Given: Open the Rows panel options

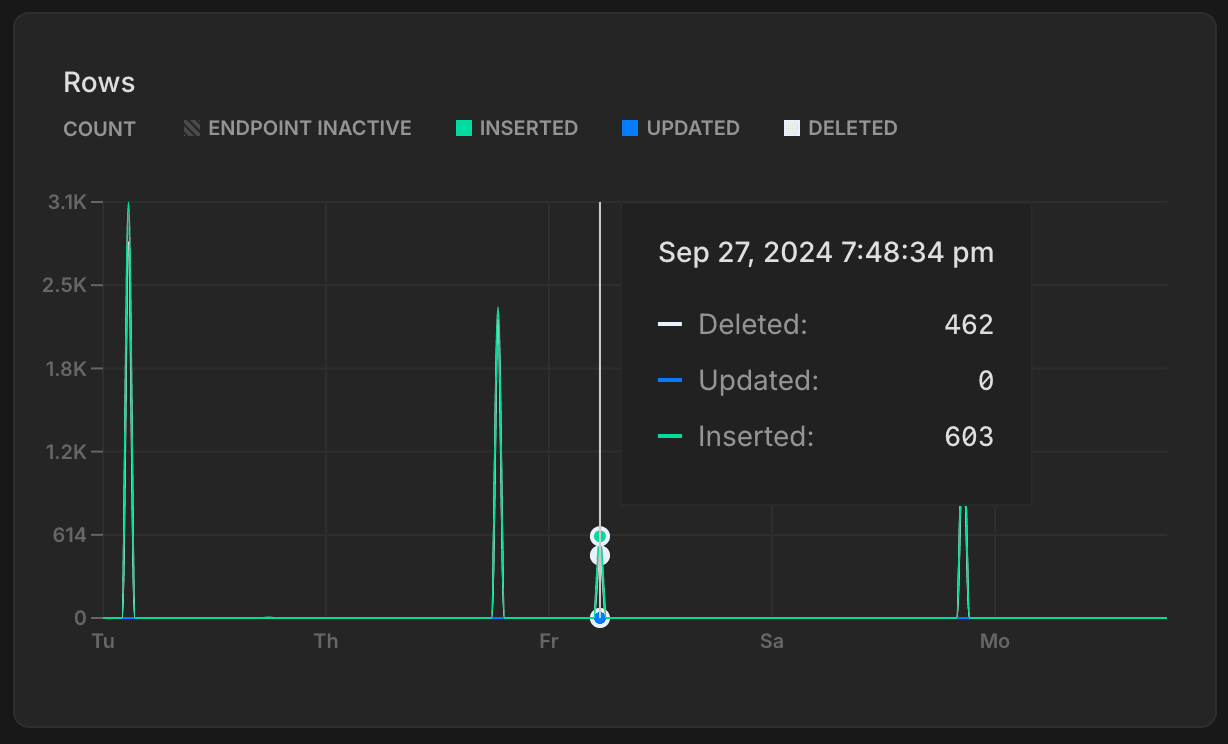Looking at the screenshot, I should 99,82.
